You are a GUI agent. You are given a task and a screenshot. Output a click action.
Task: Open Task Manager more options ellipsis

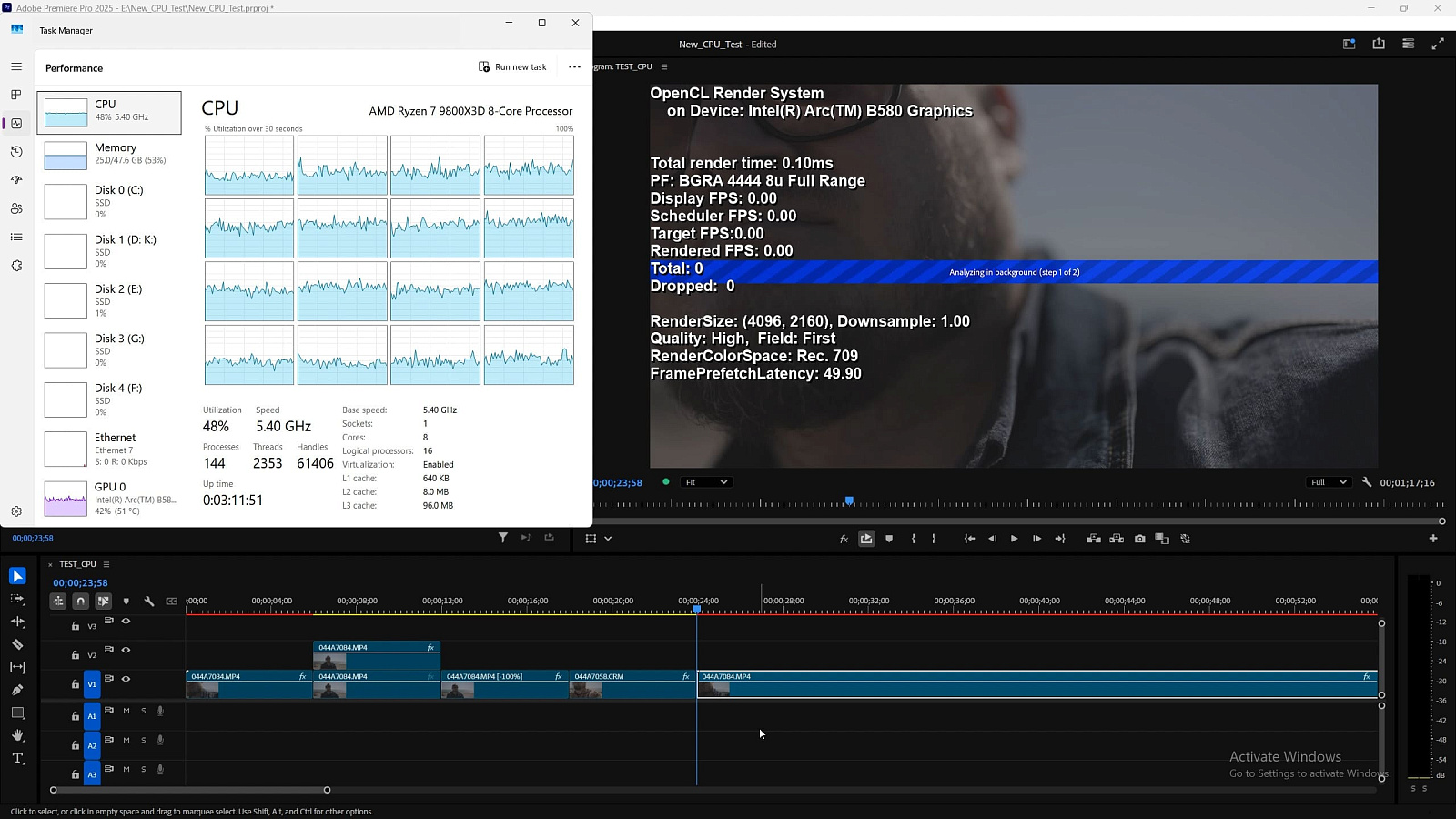[x=574, y=66]
